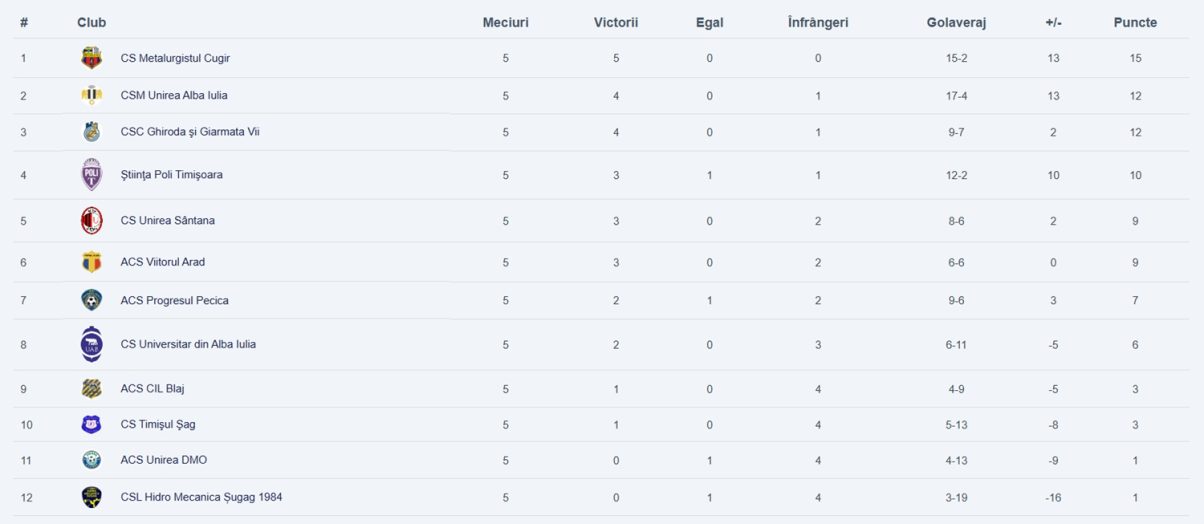Click the ACS CIL Blaj crest

(91, 389)
